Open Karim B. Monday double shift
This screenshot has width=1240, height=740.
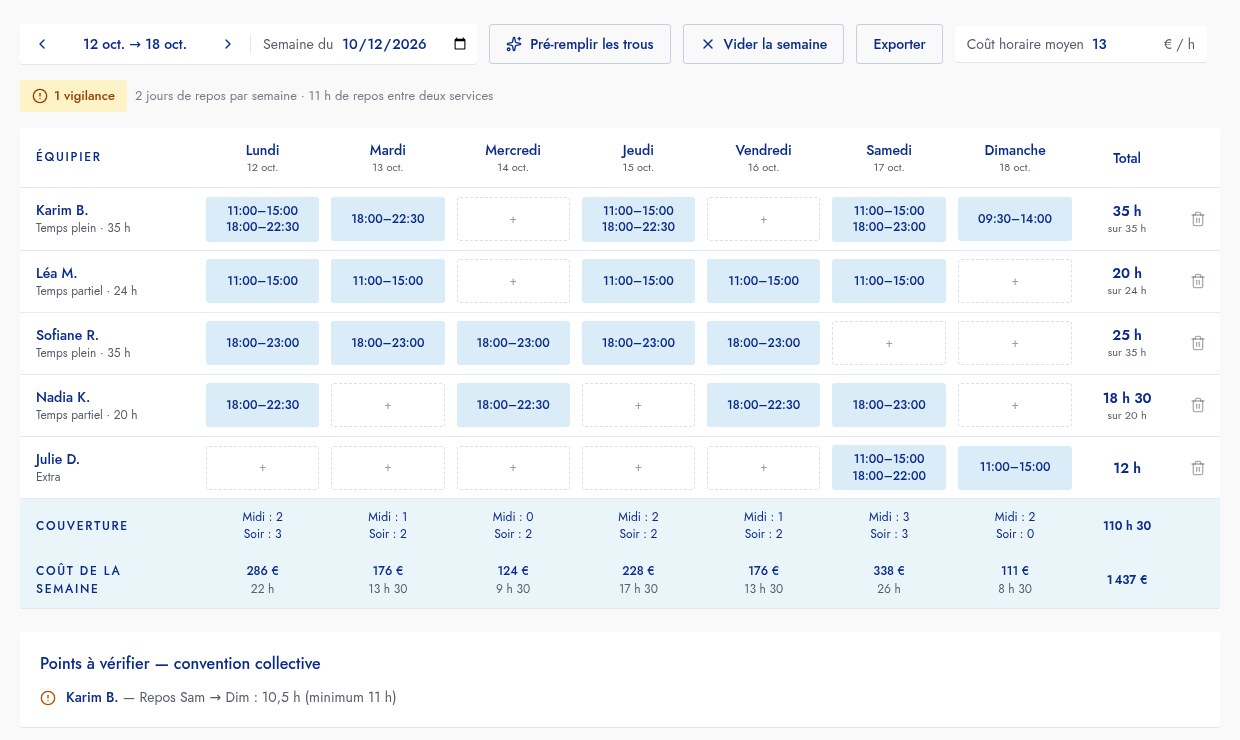(x=262, y=219)
